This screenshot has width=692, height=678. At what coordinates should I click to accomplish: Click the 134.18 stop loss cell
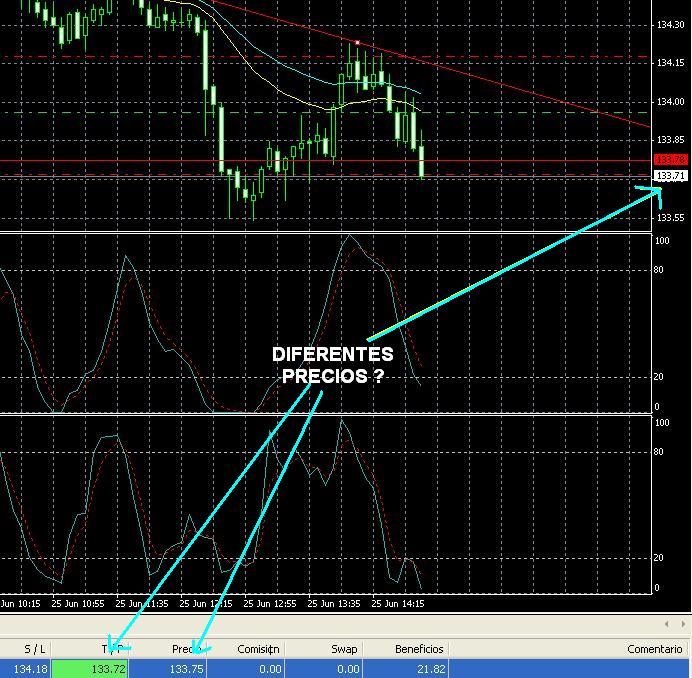[x=25, y=668]
